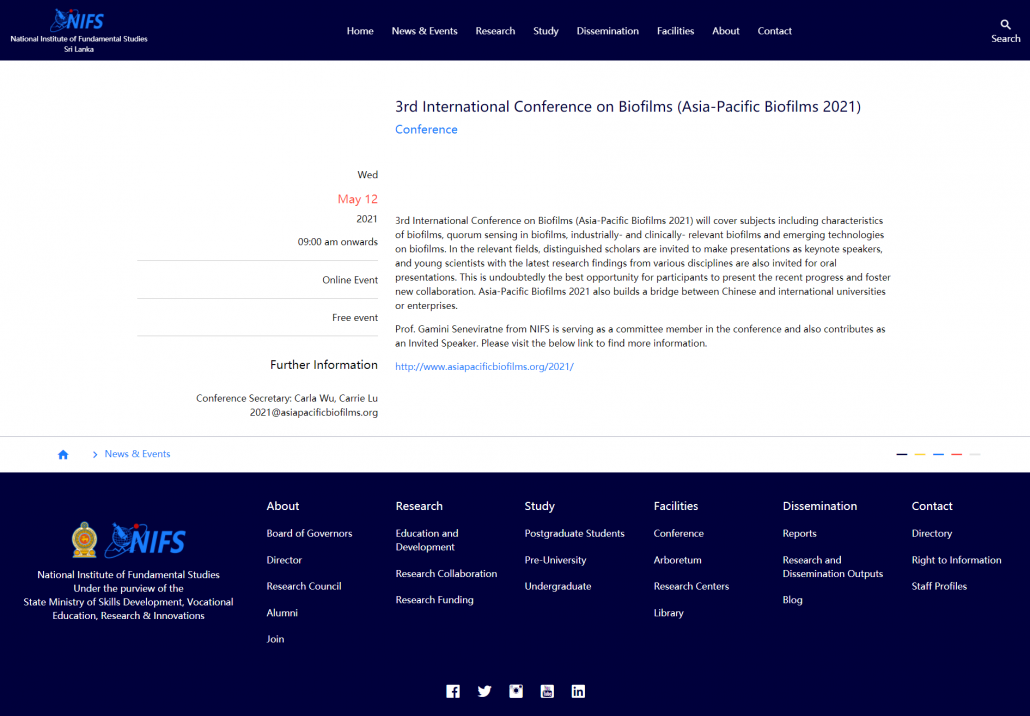Open footer Alumni link
The image size is (1030, 716).
282,613
